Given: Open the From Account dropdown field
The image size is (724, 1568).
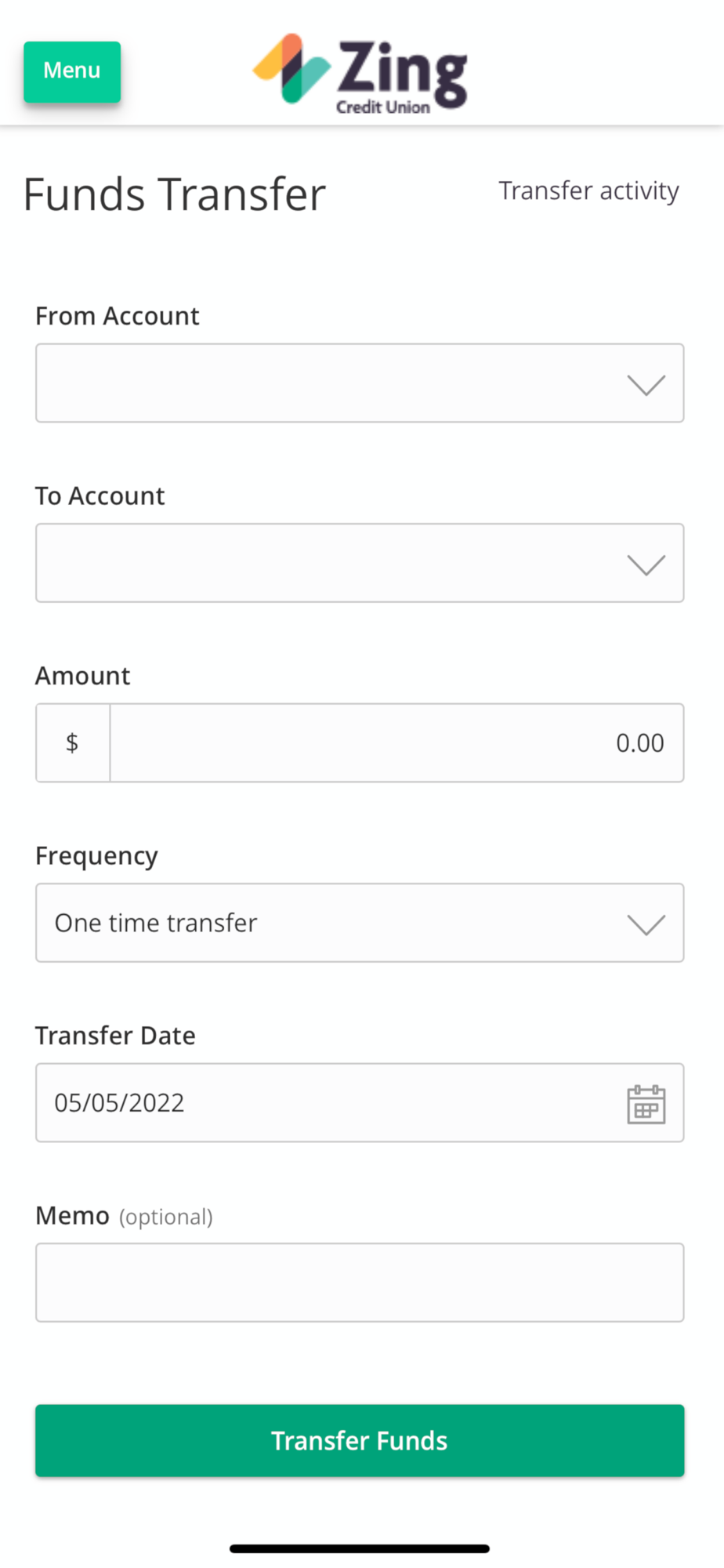Looking at the screenshot, I should [x=329, y=383].
